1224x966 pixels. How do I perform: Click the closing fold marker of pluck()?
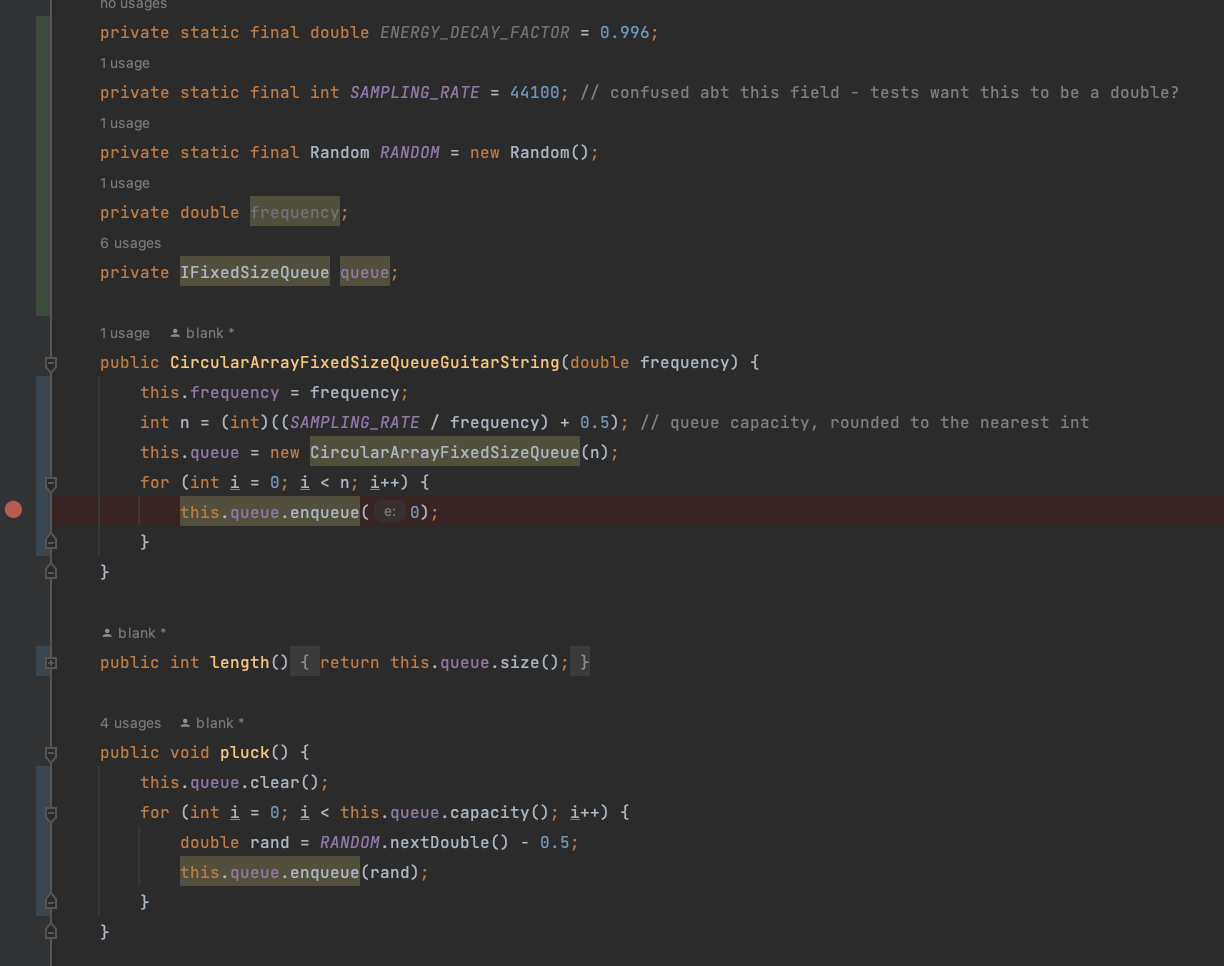point(51,932)
